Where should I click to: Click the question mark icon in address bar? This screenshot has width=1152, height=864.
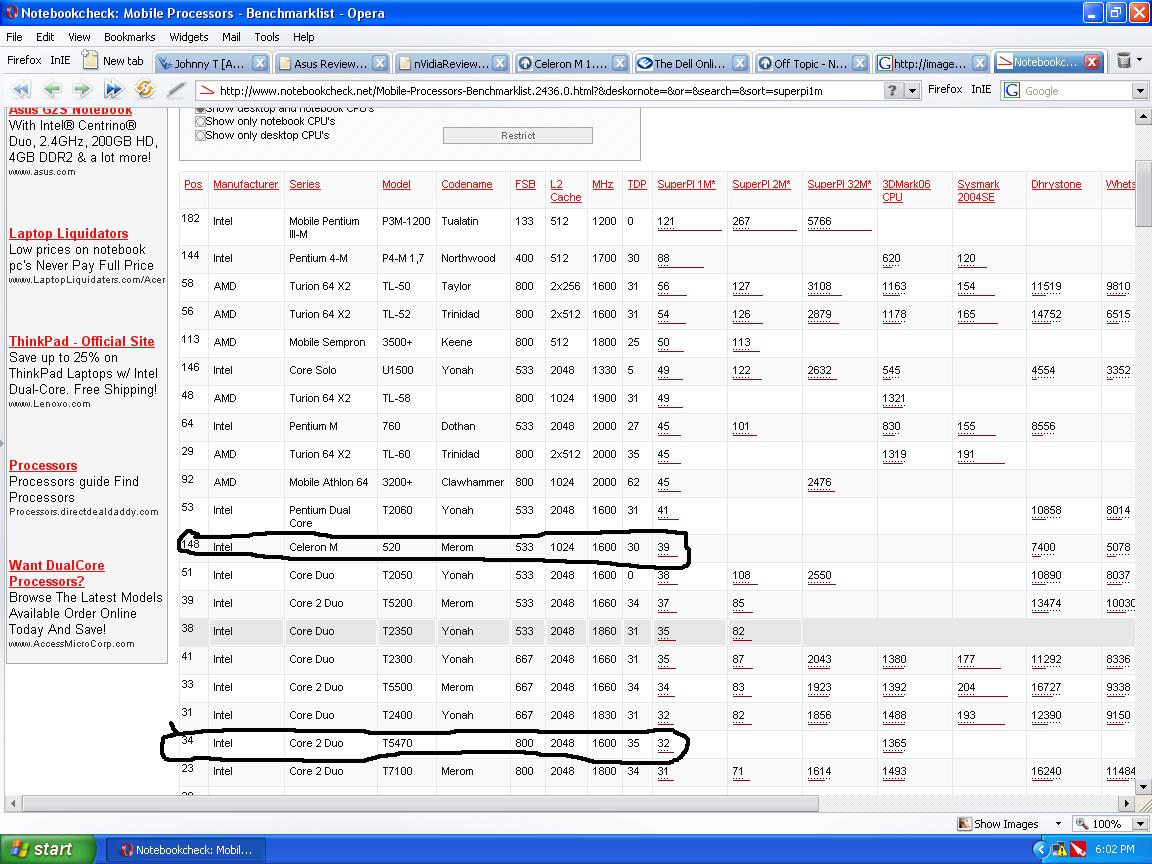point(892,90)
